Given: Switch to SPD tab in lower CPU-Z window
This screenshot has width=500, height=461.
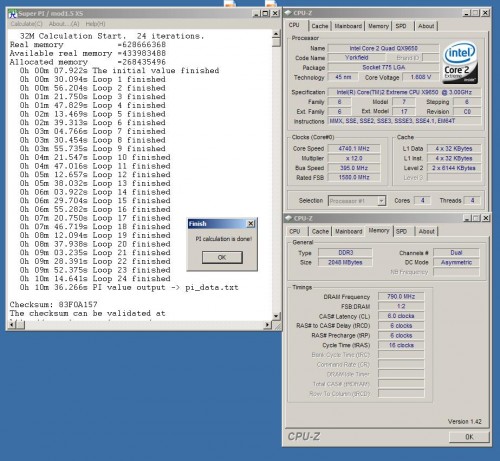Looking at the screenshot, I should (401, 231).
